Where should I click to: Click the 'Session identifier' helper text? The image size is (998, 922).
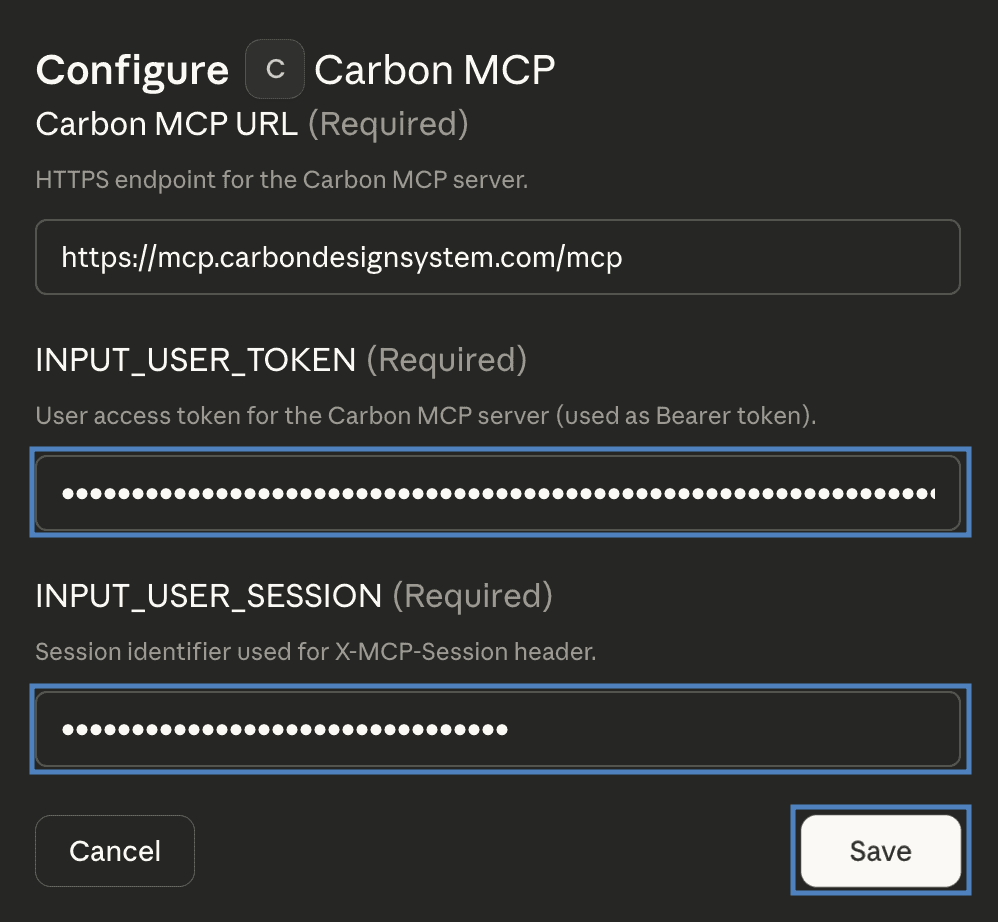315,652
